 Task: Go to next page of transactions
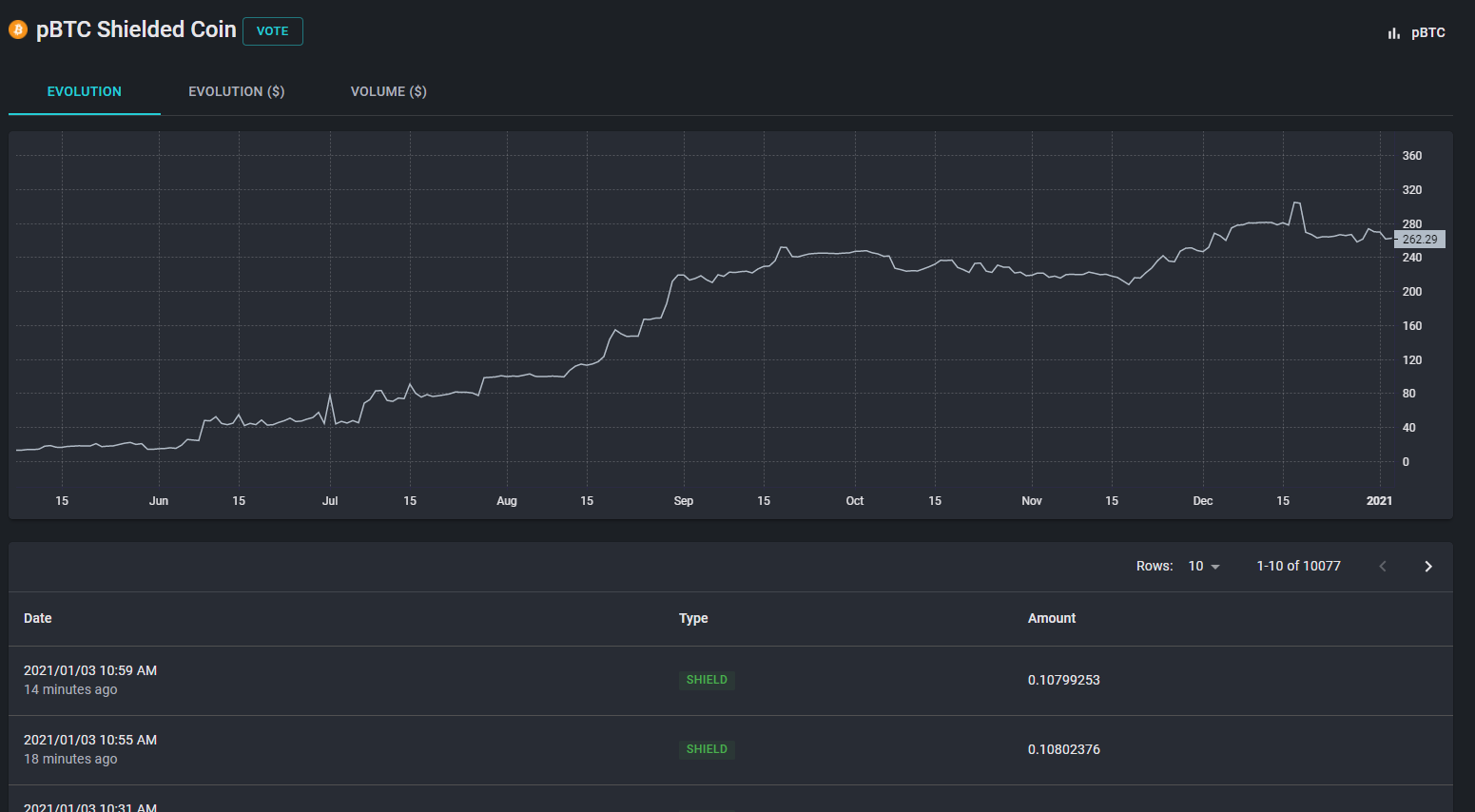(x=1427, y=567)
